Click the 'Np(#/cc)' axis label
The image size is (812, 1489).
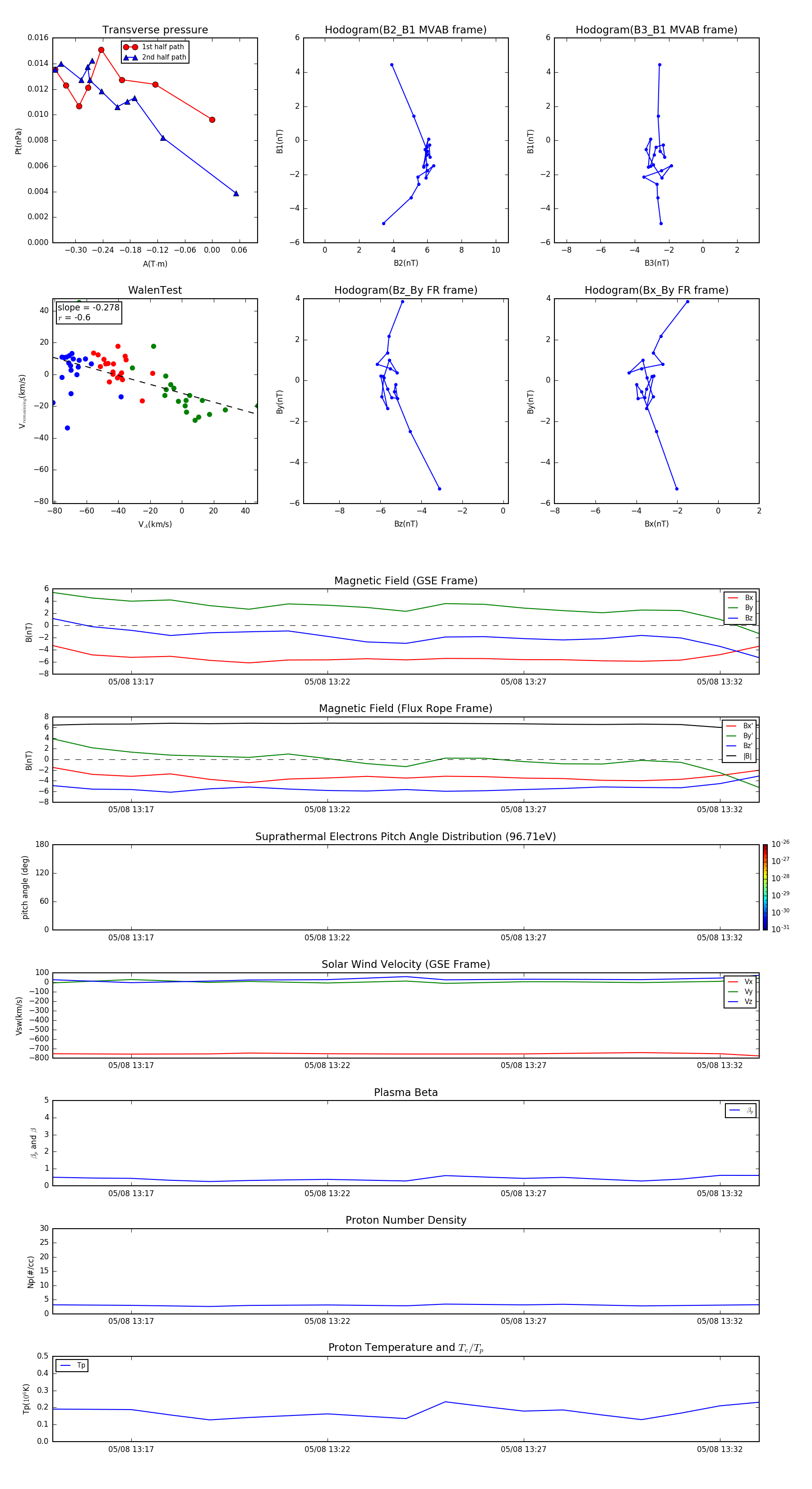[31, 1272]
